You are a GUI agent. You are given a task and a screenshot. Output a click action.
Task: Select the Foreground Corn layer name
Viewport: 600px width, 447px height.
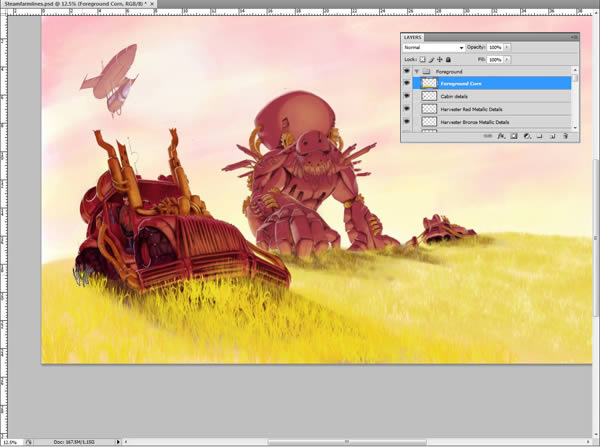coord(461,83)
